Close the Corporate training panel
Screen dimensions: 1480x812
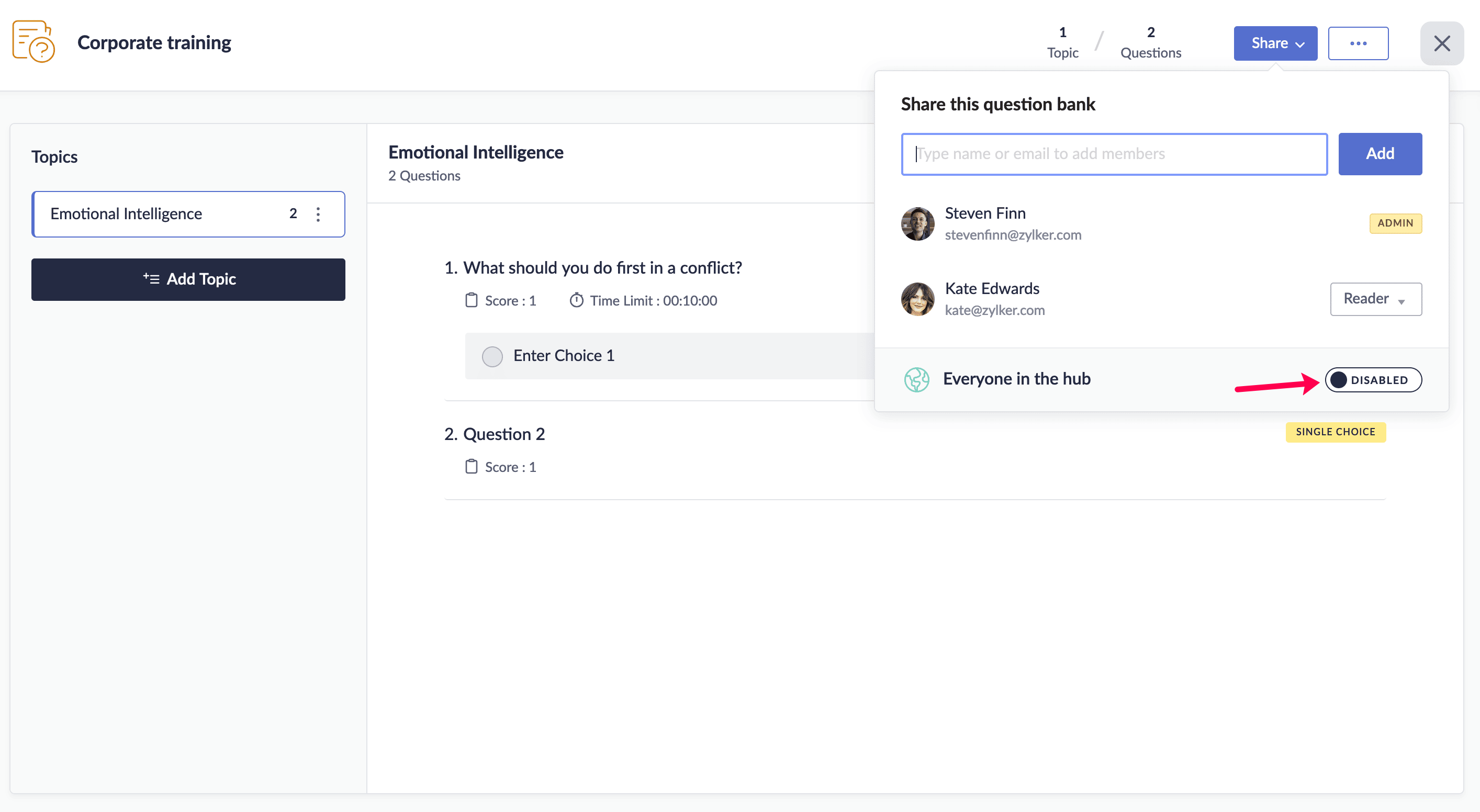[x=1441, y=43]
